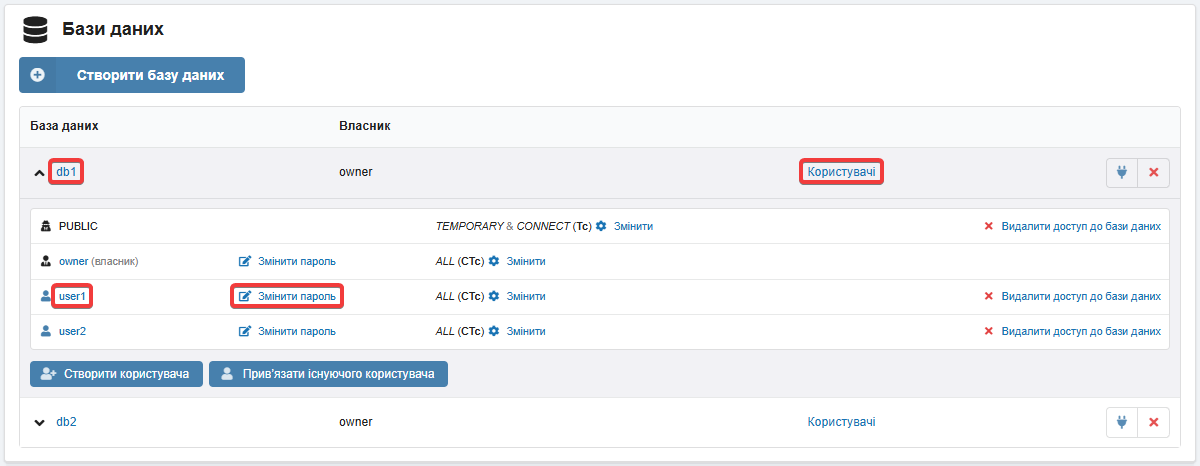Click the gear icon in PUBLIC row
The height and width of the screenshot is (466, 1200).
(x=601, y=226)
